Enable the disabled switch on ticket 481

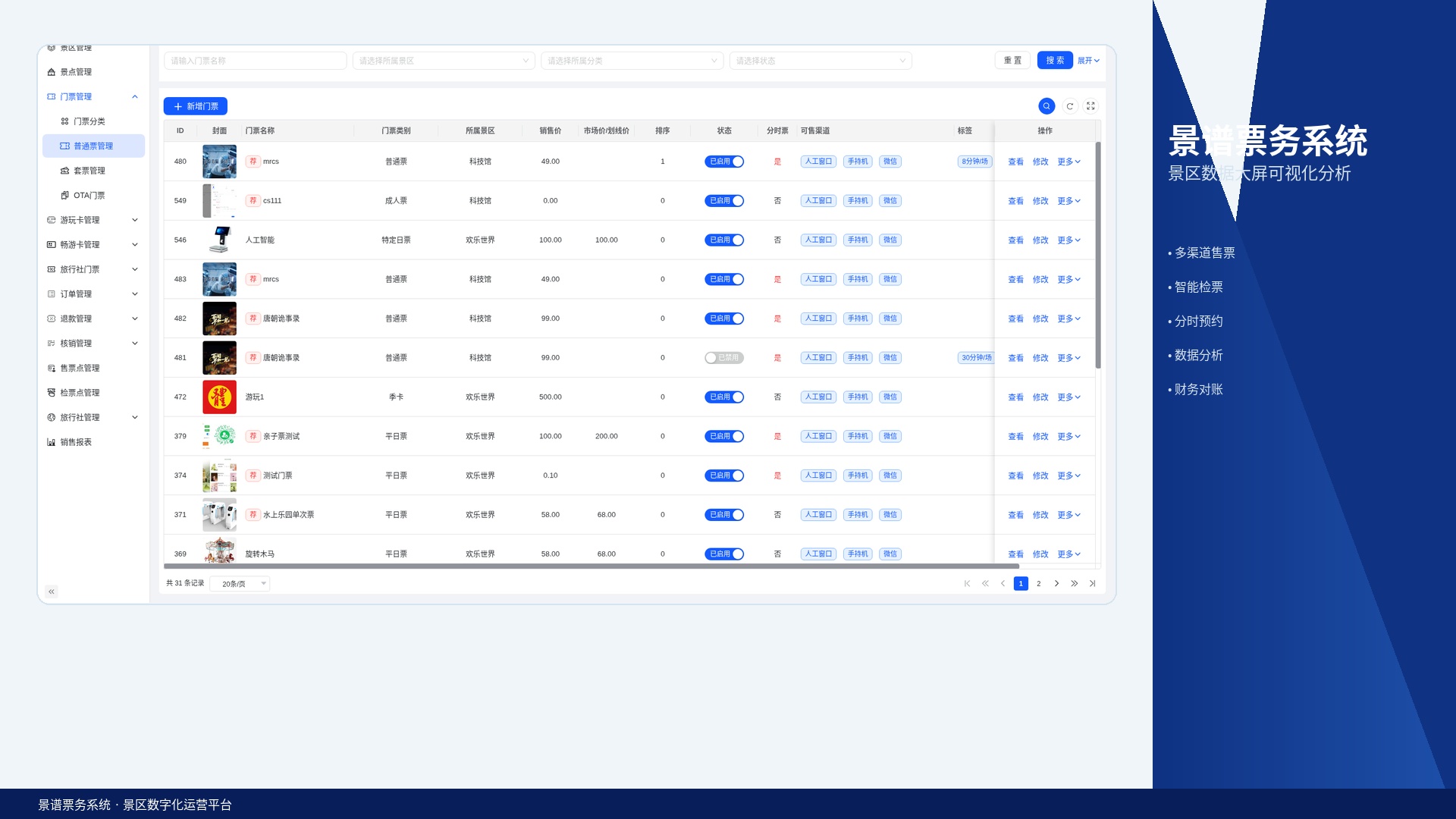[x=724, y=358]
